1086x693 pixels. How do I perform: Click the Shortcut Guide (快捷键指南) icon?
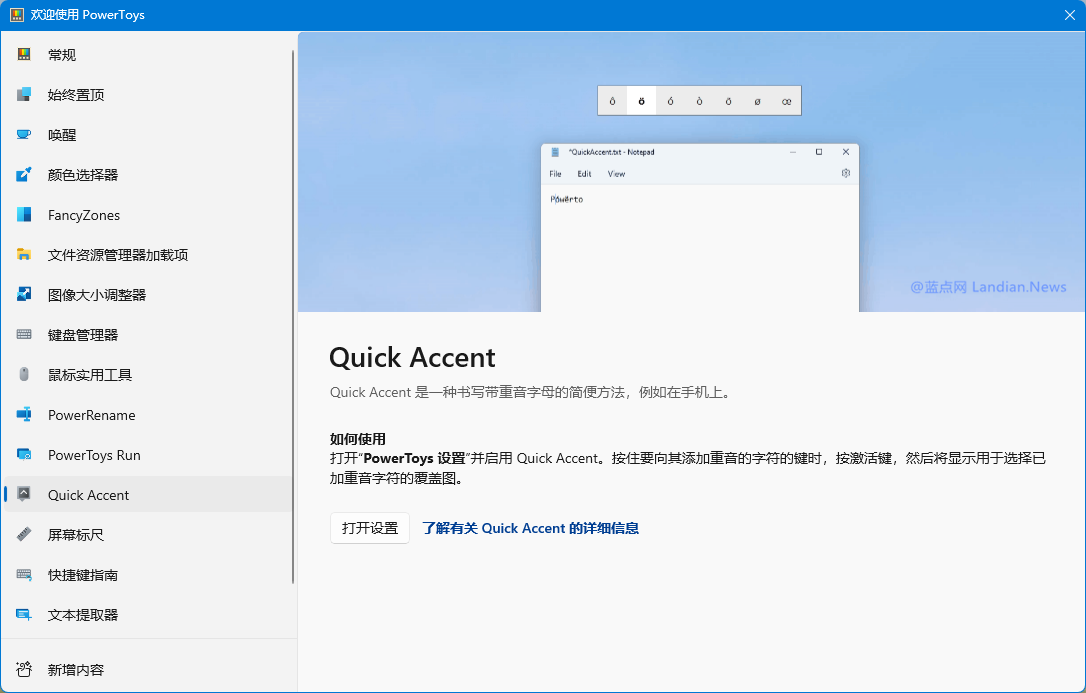pos(24,575)
